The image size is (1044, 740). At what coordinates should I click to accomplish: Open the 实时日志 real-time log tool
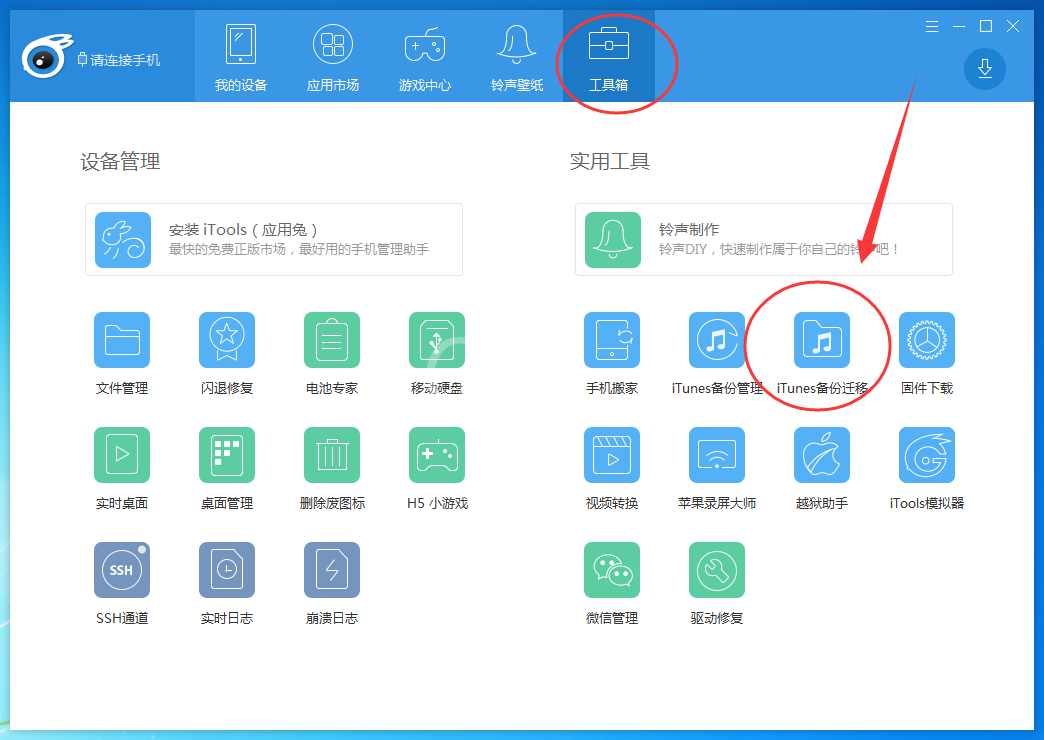[227, 570]
